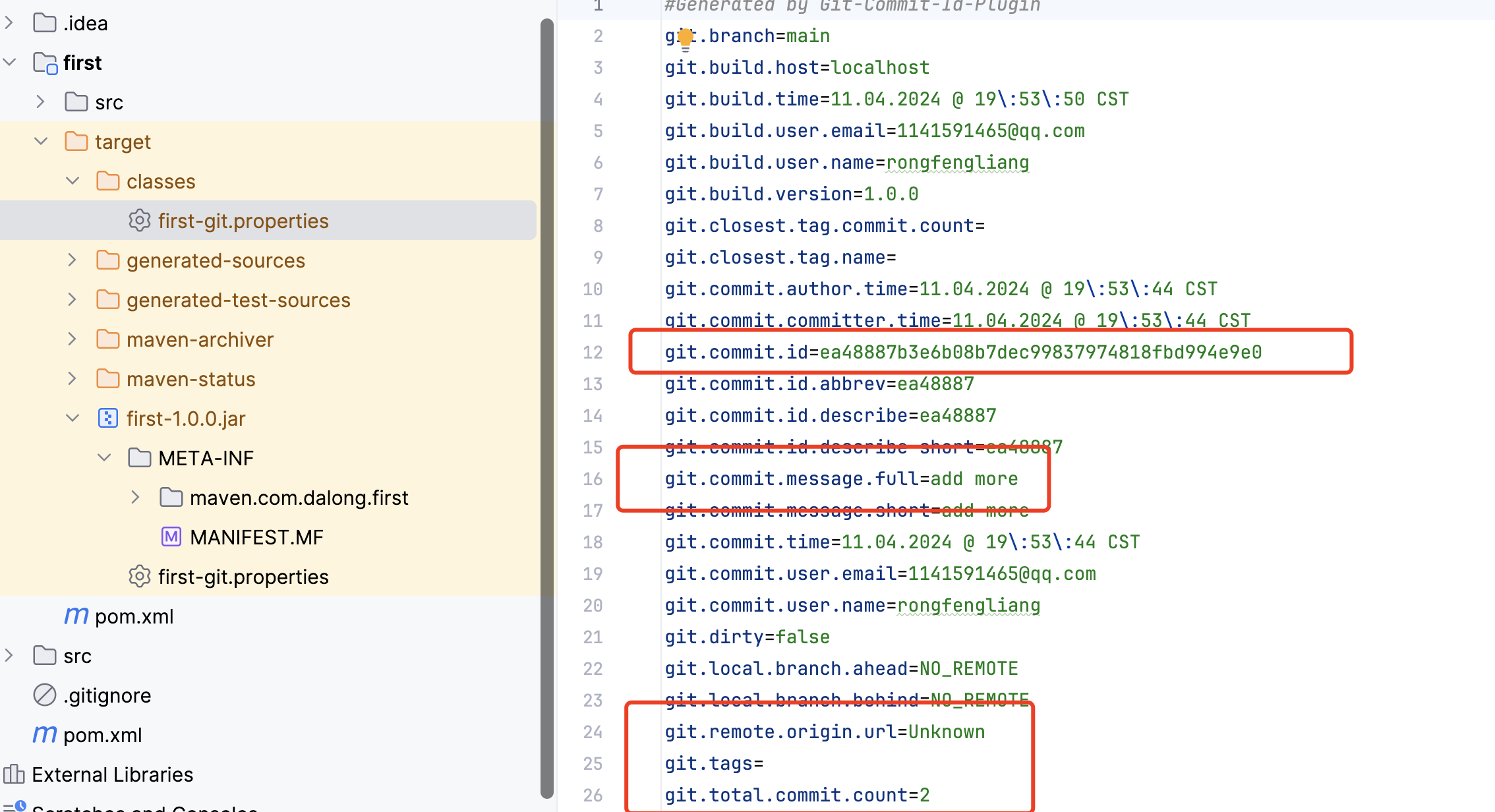Collapse the META-INF node
The width and height of the screenshot is (1495, 812).
[103, 457]
